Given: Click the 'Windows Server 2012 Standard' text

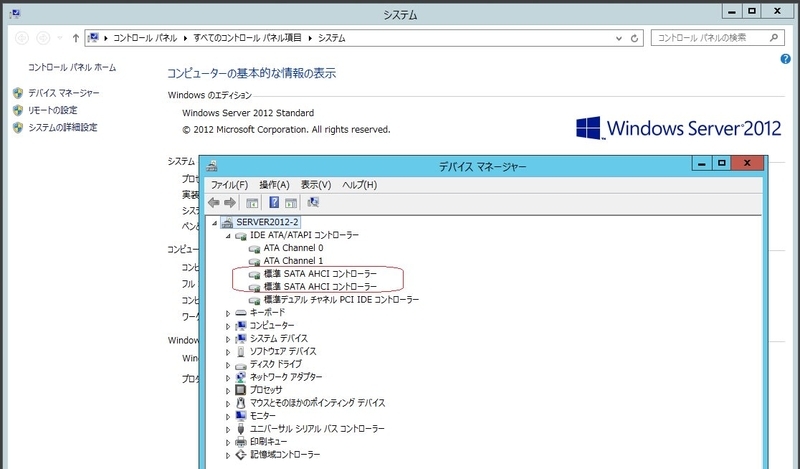Looking at the screenshot, I should click(x=248, y=113).
